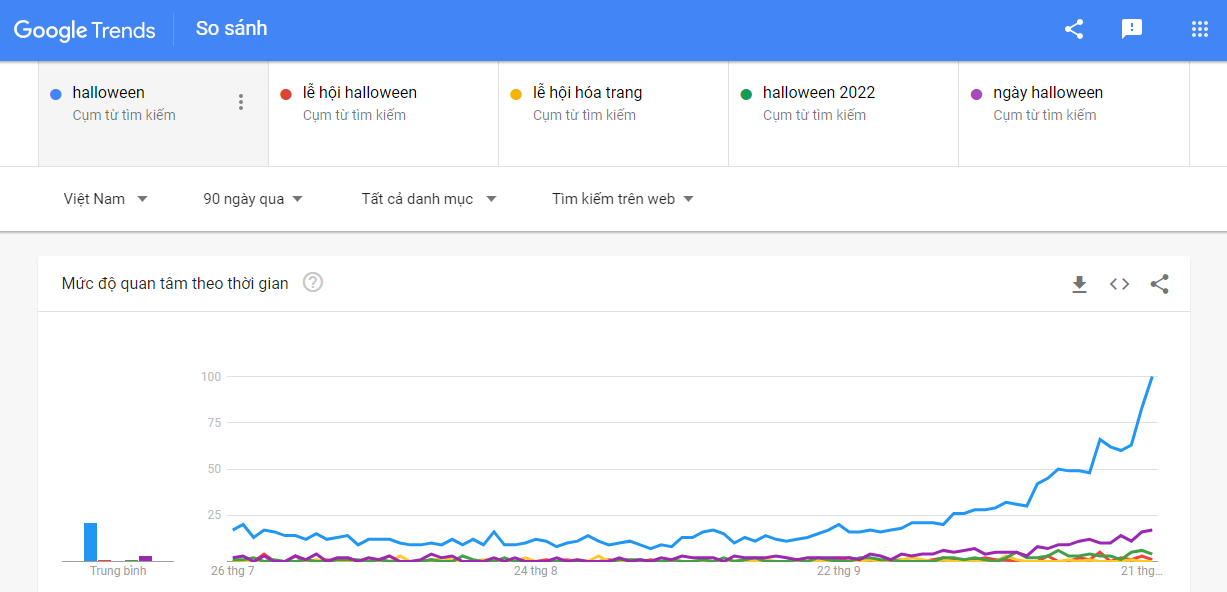The height and width of the screenshot is (592, 1227).
Task: Download the interest over time chart CSV
Action: point(1079,284)
